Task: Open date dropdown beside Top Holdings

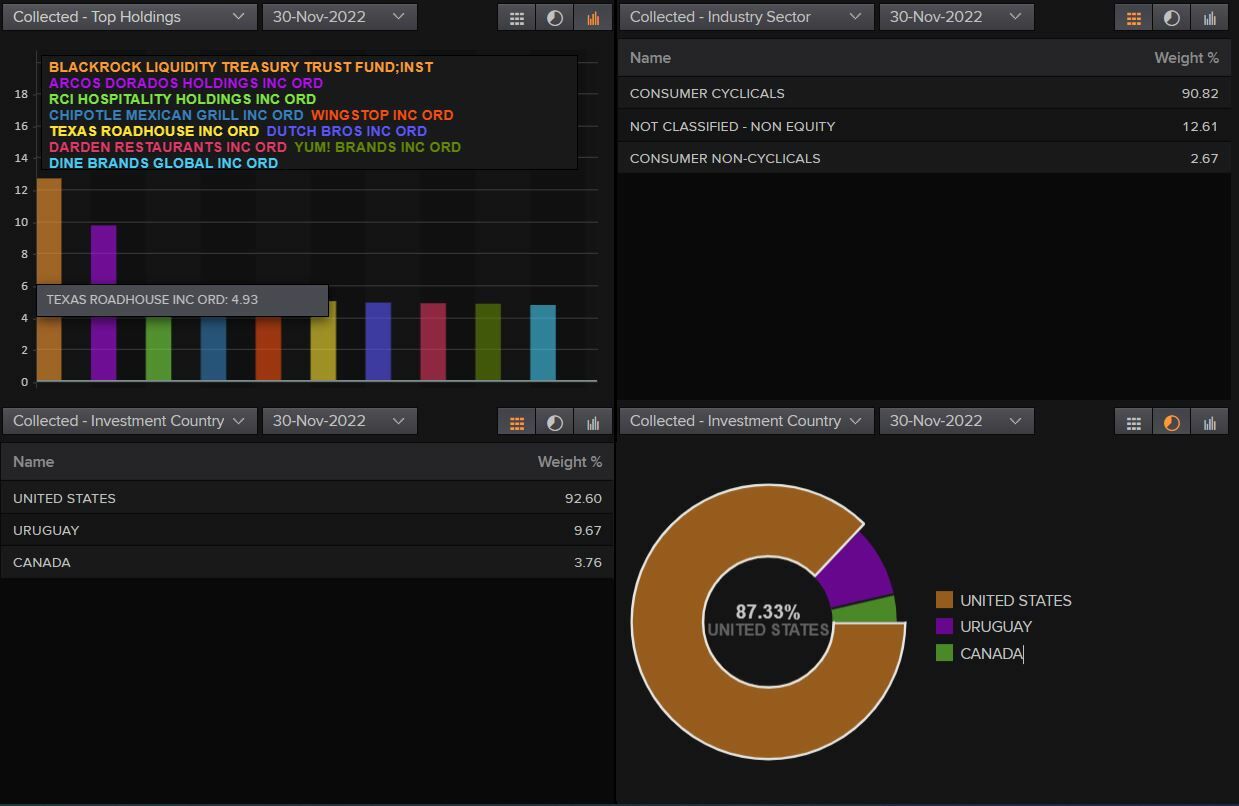Action: [x=338, y=17]
